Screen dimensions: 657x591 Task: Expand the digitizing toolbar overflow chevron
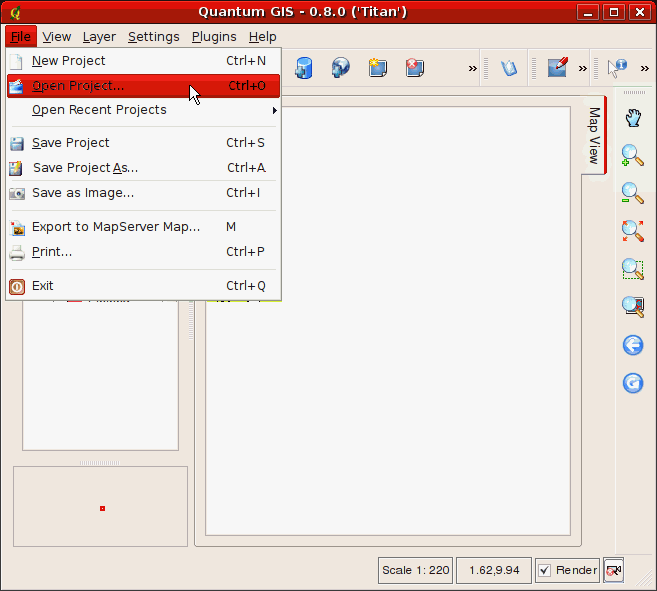coord(582,68)
